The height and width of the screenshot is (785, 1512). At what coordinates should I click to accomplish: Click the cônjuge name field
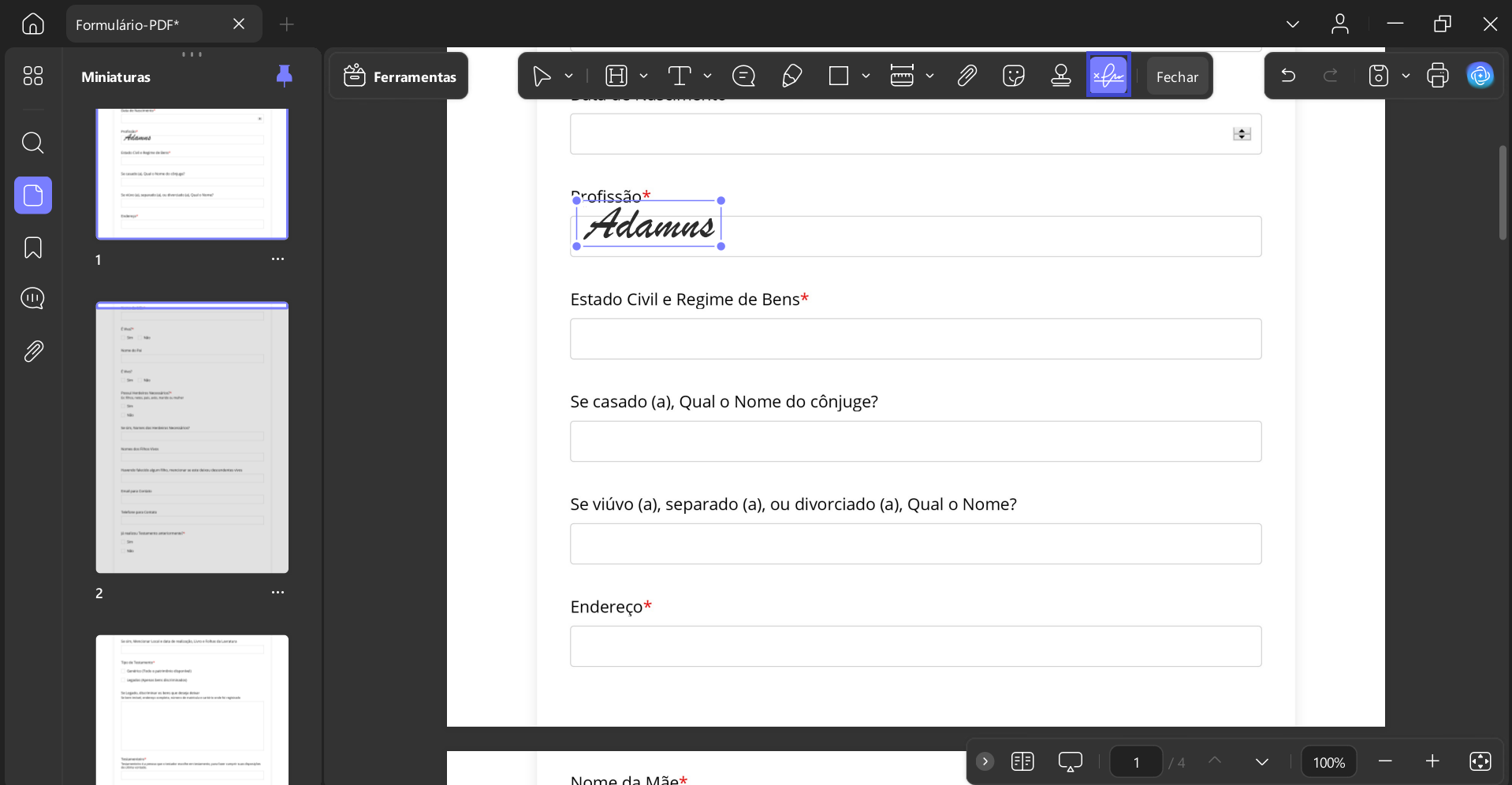click(916, 441)
